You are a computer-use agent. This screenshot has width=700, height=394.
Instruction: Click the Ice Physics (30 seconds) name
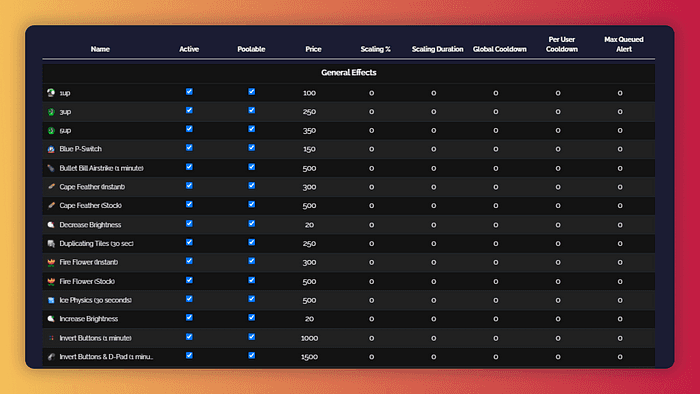[96, 300]
